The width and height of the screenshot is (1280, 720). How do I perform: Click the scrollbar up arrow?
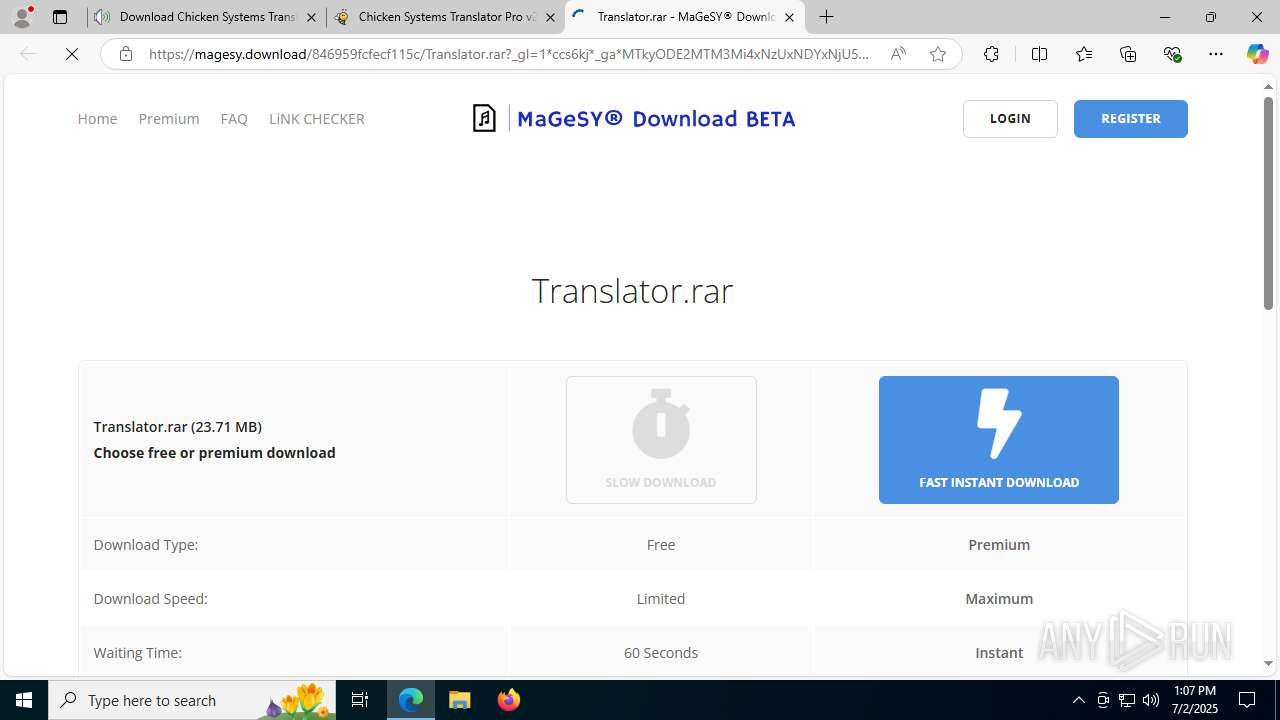(x=1268, y=86)
